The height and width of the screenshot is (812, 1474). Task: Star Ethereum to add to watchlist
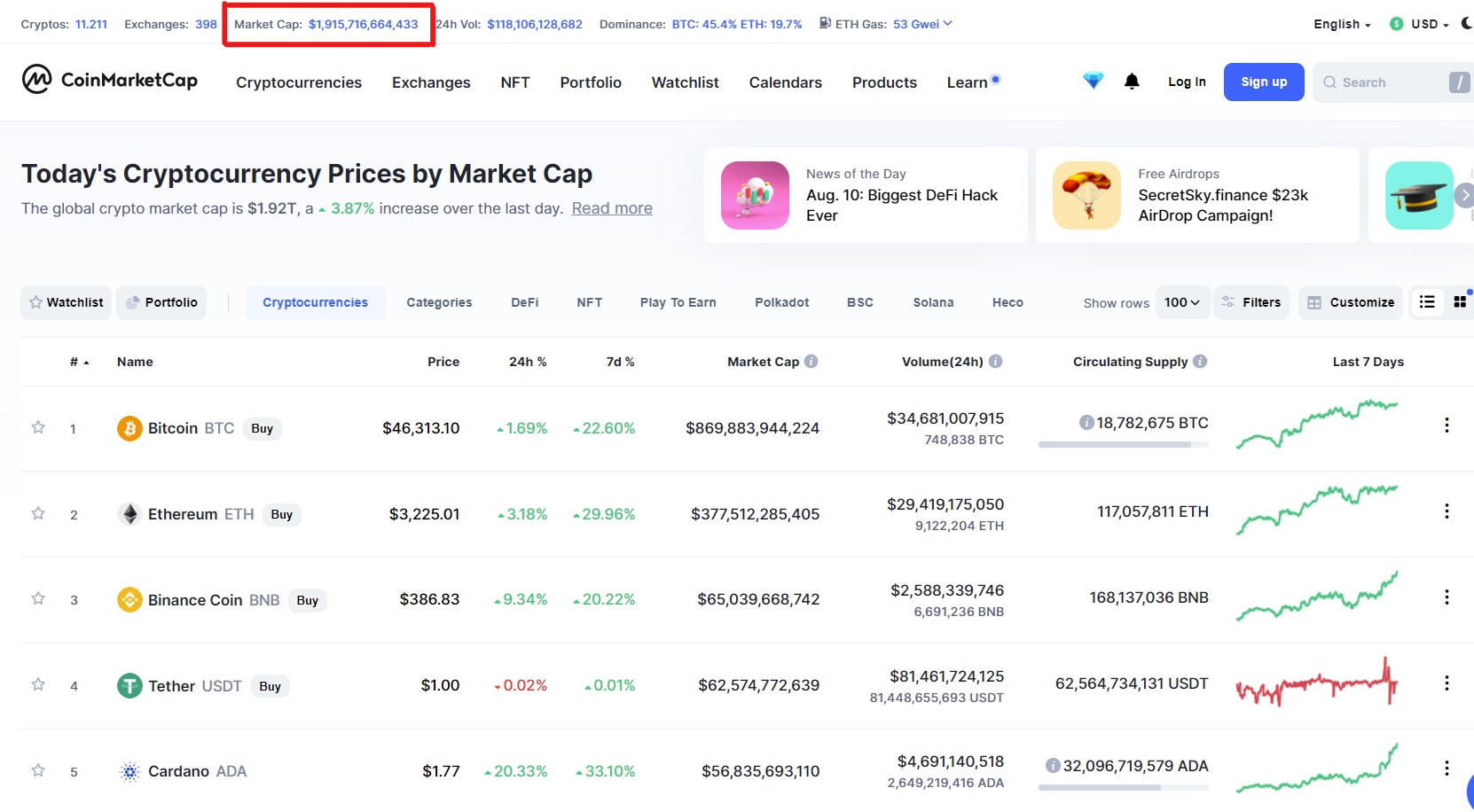coord(38,513)
